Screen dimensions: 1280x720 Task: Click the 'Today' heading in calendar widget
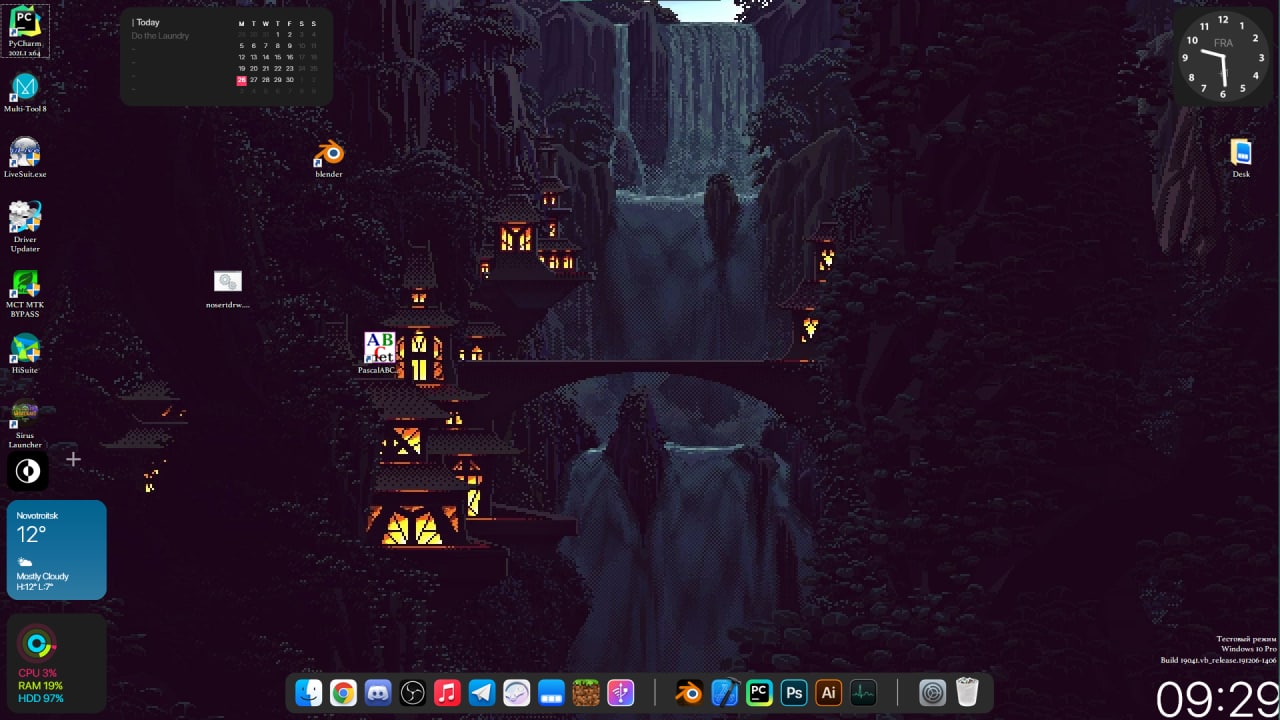point(148,22)
